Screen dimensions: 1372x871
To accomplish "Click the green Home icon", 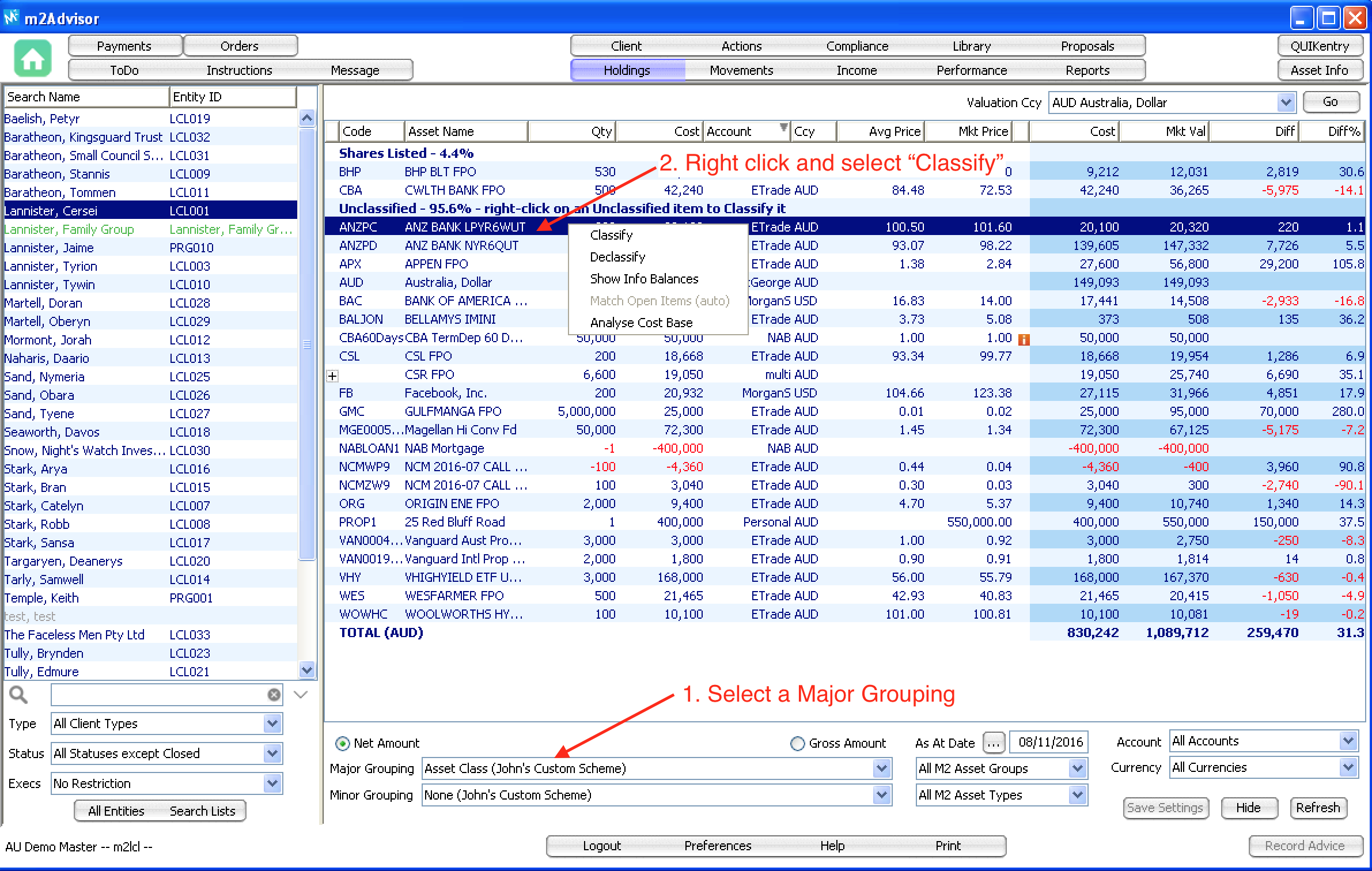I will [32, 58].
